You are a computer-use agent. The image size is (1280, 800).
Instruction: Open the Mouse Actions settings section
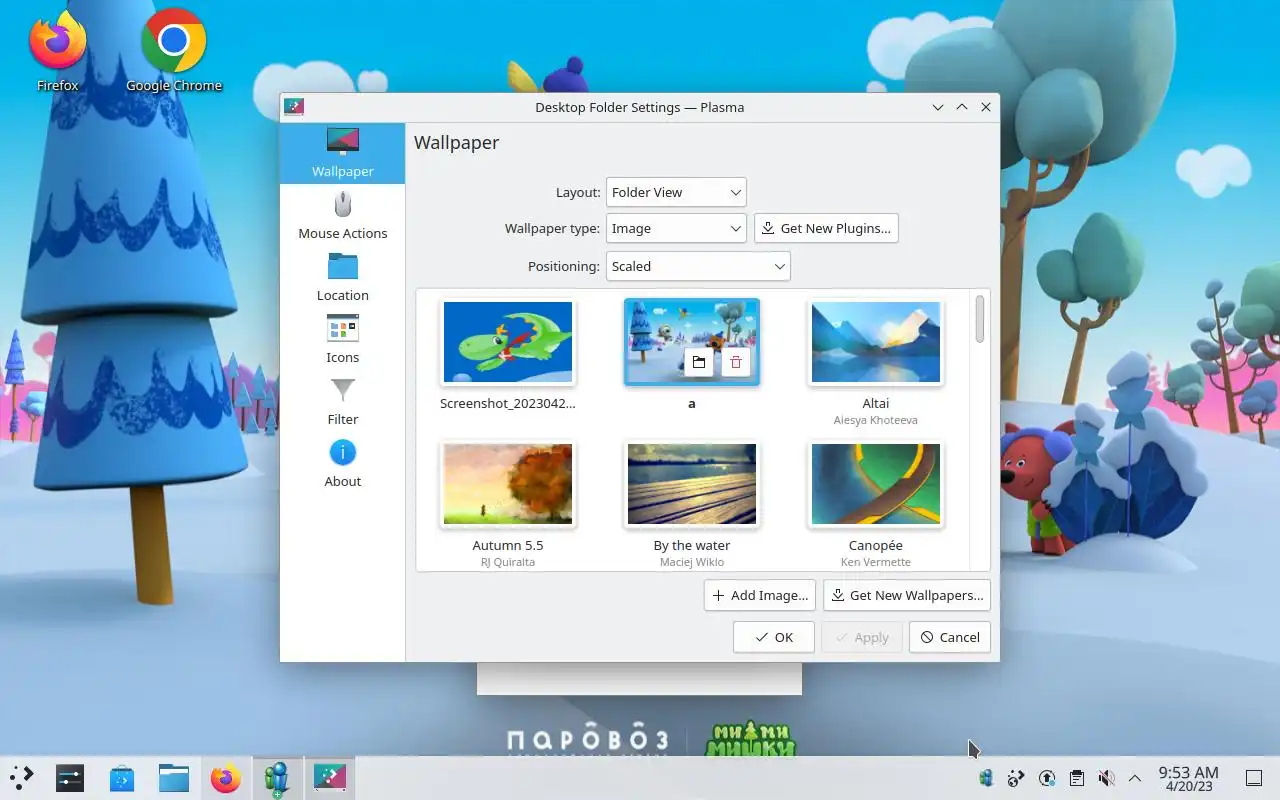pos(342,216)
